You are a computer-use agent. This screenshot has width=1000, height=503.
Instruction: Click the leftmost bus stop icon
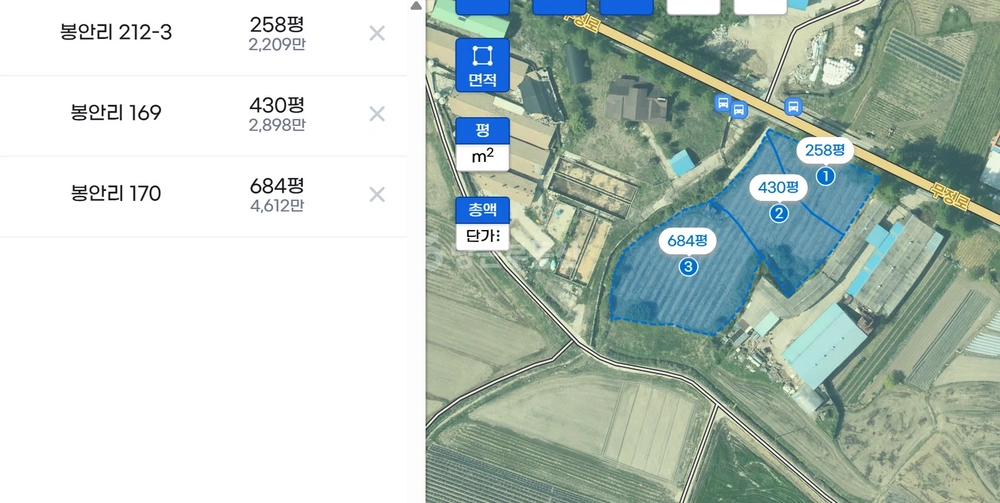click(723, 102)
